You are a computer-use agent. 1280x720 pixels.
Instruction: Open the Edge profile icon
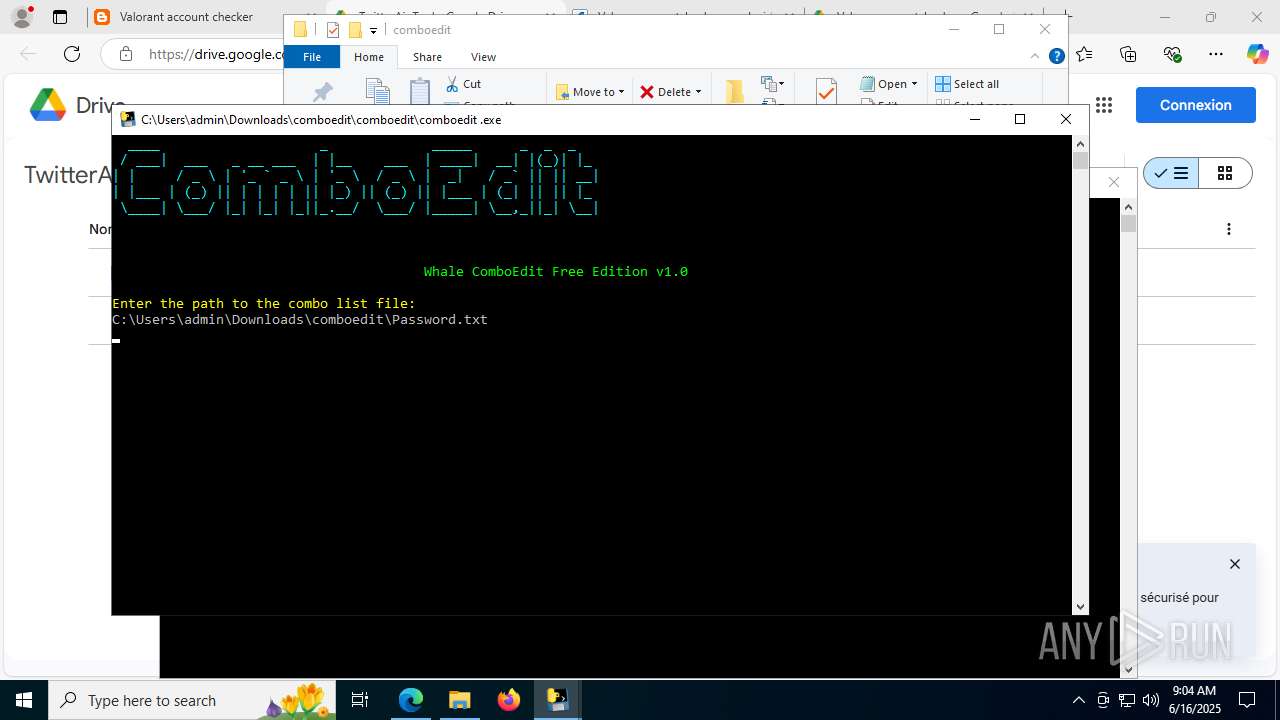22,17
